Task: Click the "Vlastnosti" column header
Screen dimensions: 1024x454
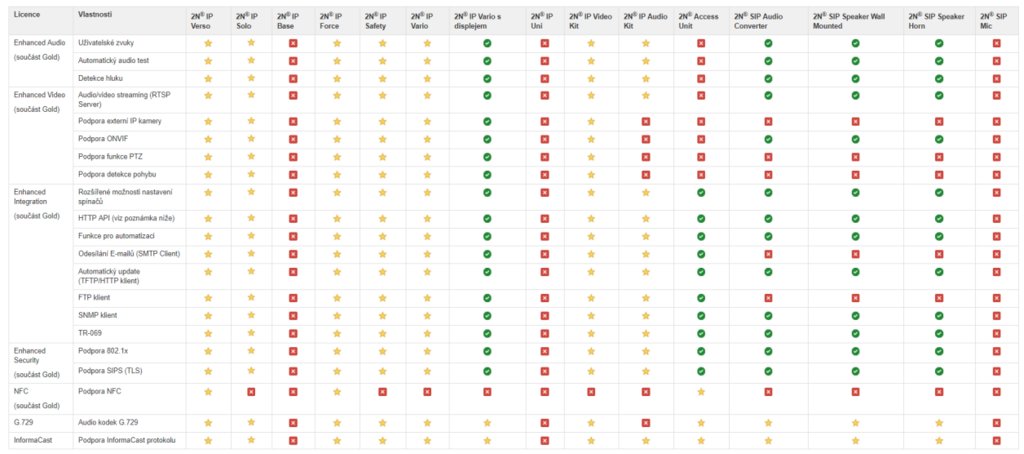Action: coord(95,17)
